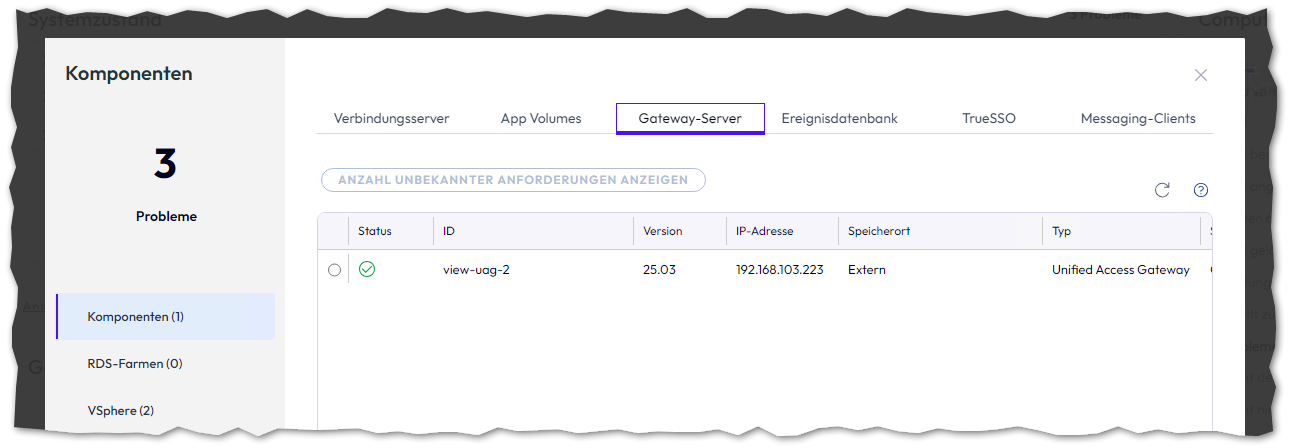Click the green status checkmark for view-uag-2

tap(367, 270)
